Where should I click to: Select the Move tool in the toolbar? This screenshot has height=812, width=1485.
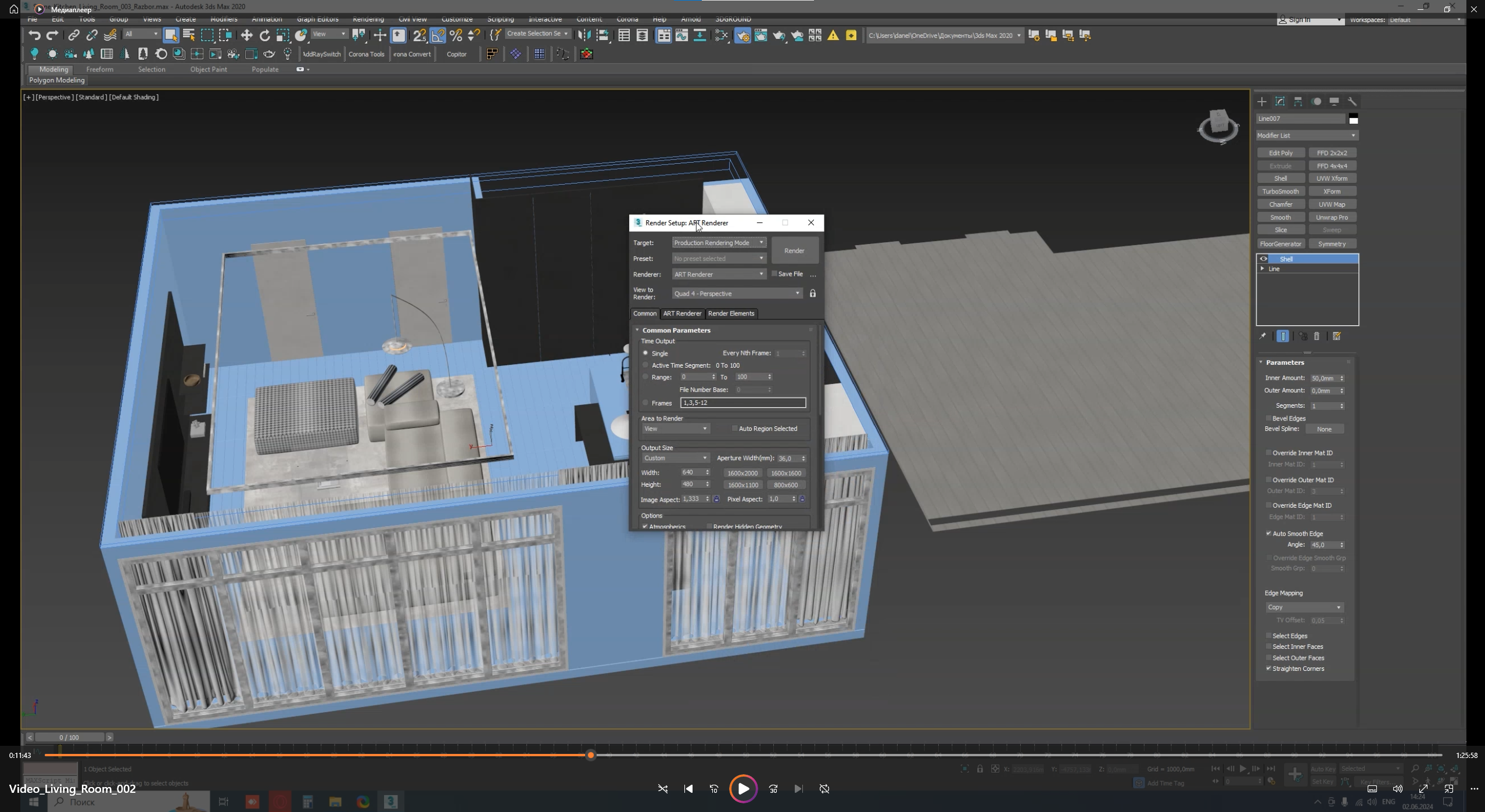pos(247,35)
